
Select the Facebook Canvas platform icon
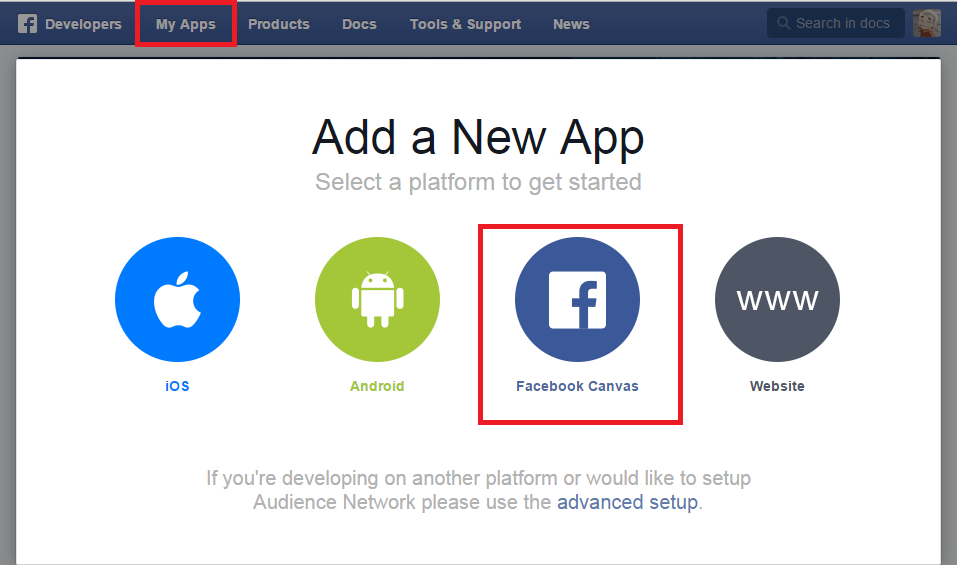577,300
